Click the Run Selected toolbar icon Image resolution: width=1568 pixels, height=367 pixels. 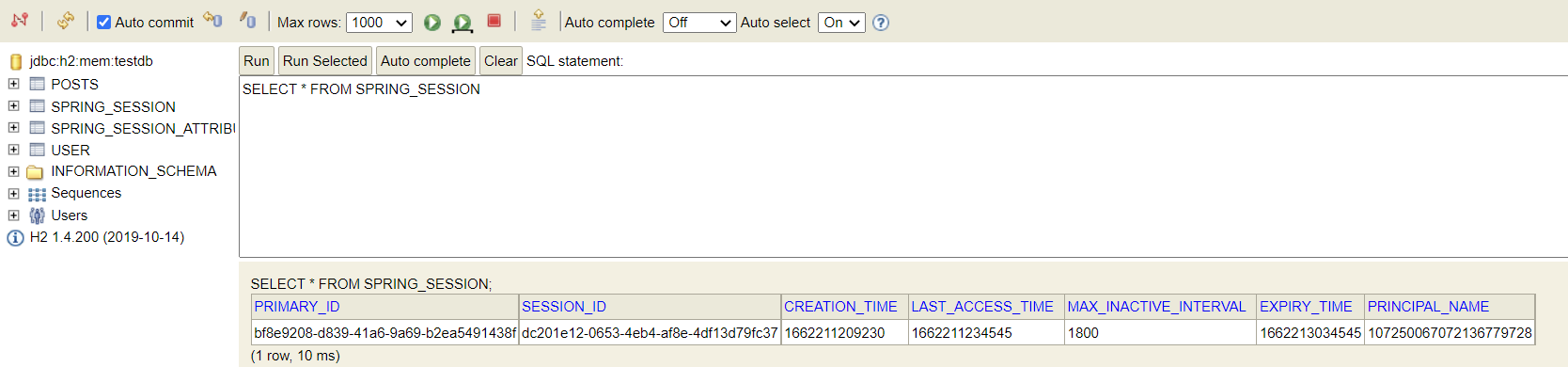[x=463, y=23]
